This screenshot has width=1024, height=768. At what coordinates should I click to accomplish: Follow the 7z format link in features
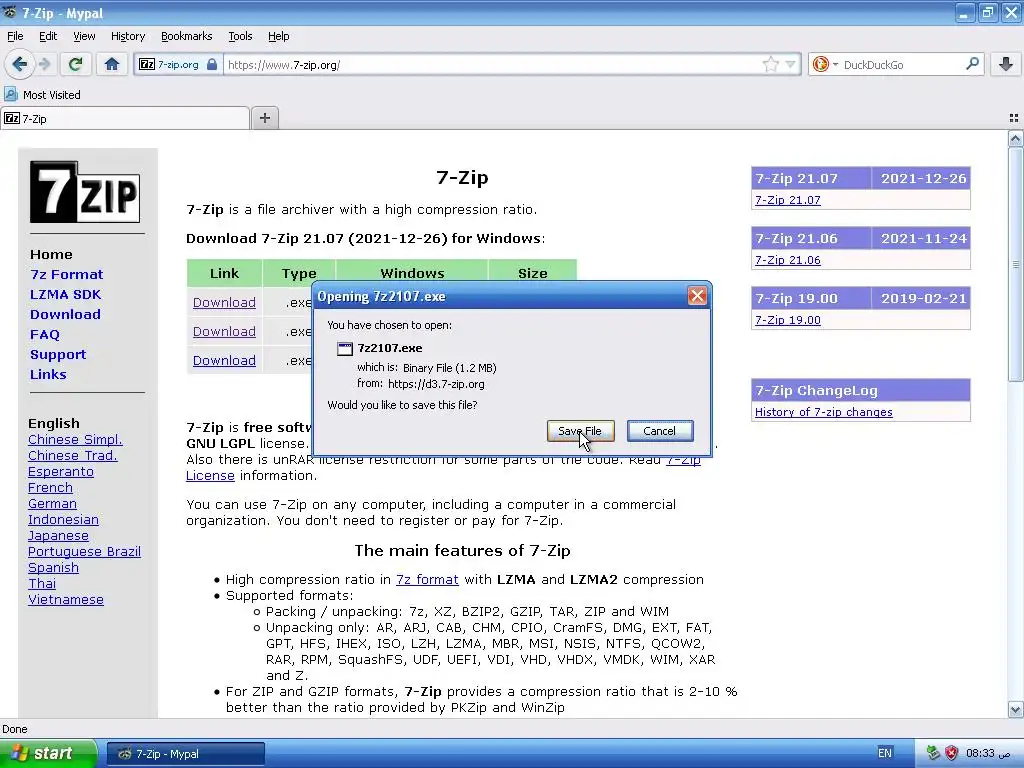pos(427,579)
